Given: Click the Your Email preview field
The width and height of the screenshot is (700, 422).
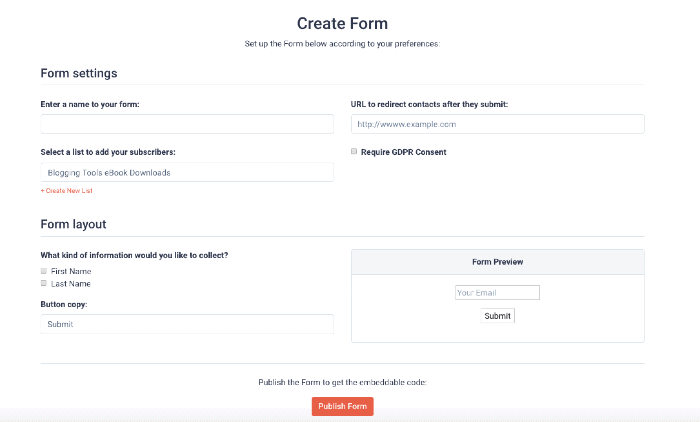Looking at the screenshot, I should pyautogui.click(x=497, y=293).
